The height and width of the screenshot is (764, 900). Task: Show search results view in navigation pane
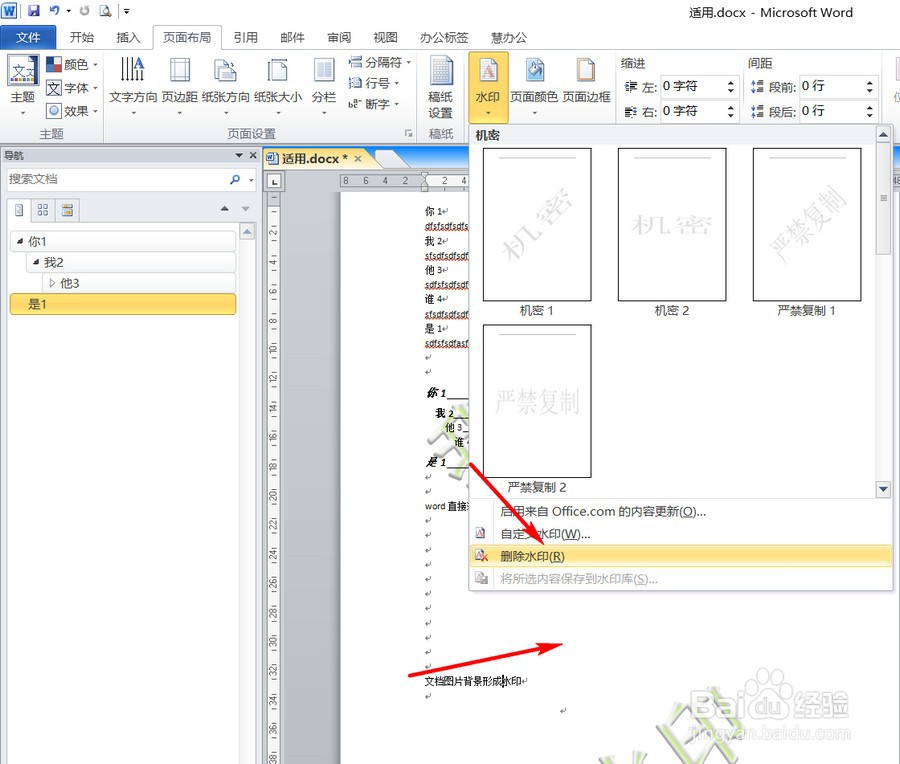point(67,210)
